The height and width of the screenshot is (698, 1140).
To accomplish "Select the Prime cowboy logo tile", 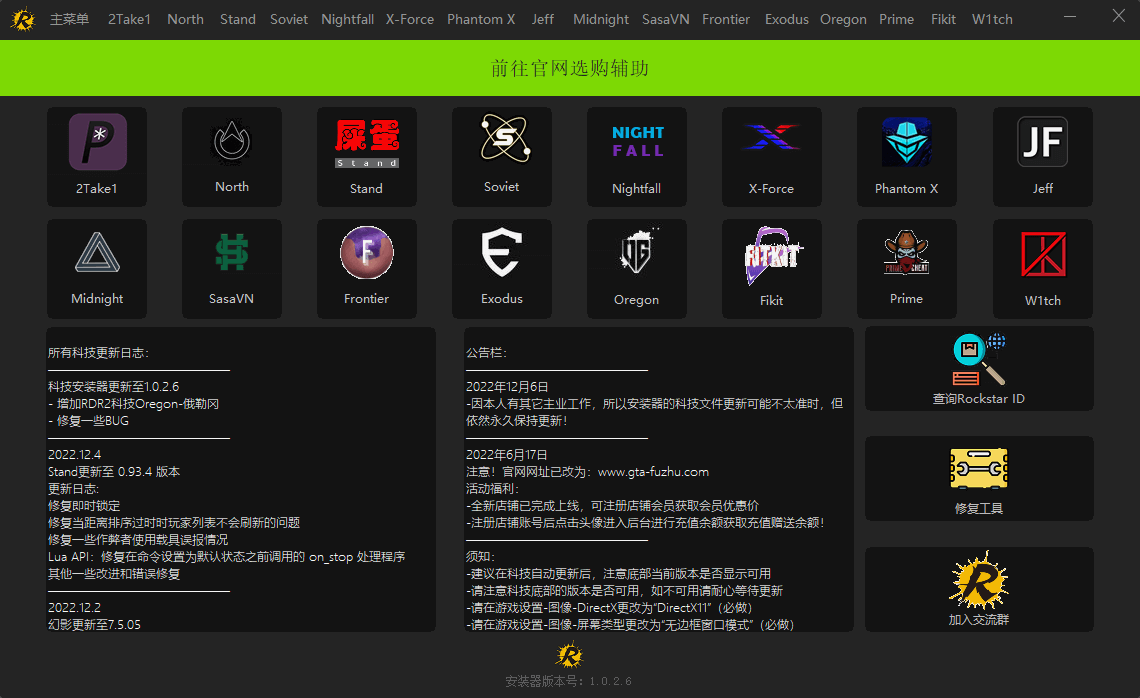I will 907,269.
